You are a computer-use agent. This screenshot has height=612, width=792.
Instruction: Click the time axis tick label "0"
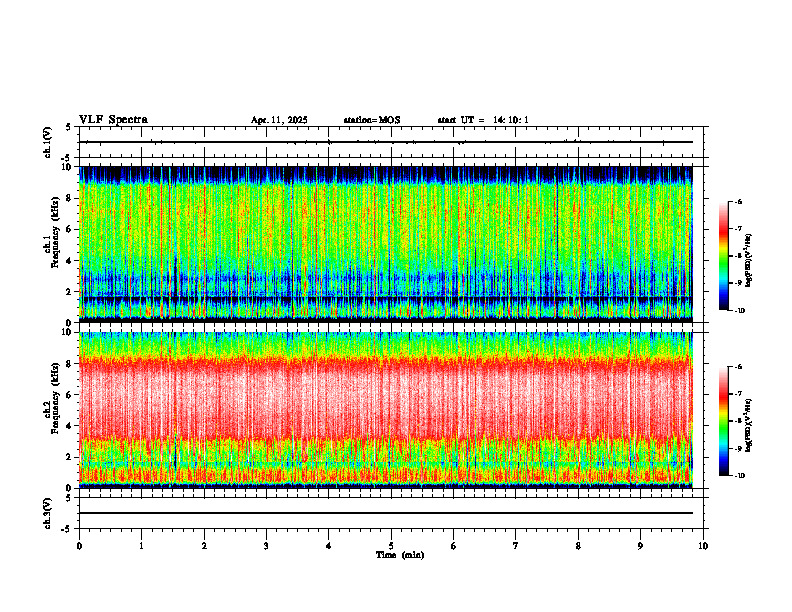pyautogui.click(x=79, y=546)
